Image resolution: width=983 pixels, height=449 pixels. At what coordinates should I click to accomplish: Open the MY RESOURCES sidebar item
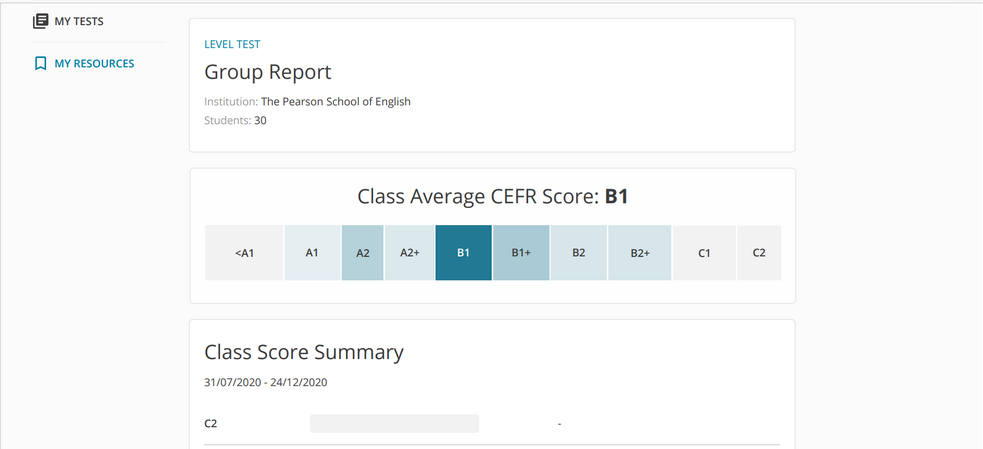pos(83,63)
